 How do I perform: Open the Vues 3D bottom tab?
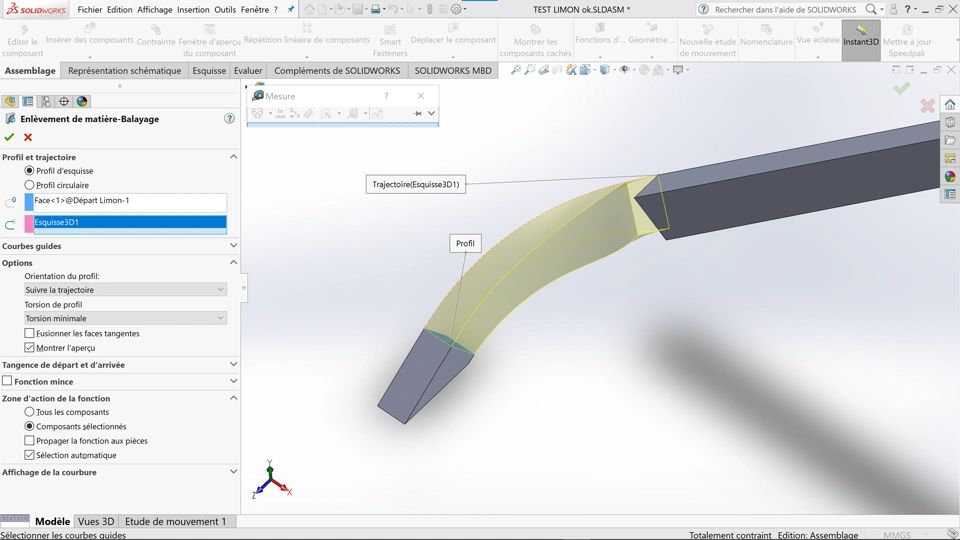pyautogui.click(x=96, y=521)
